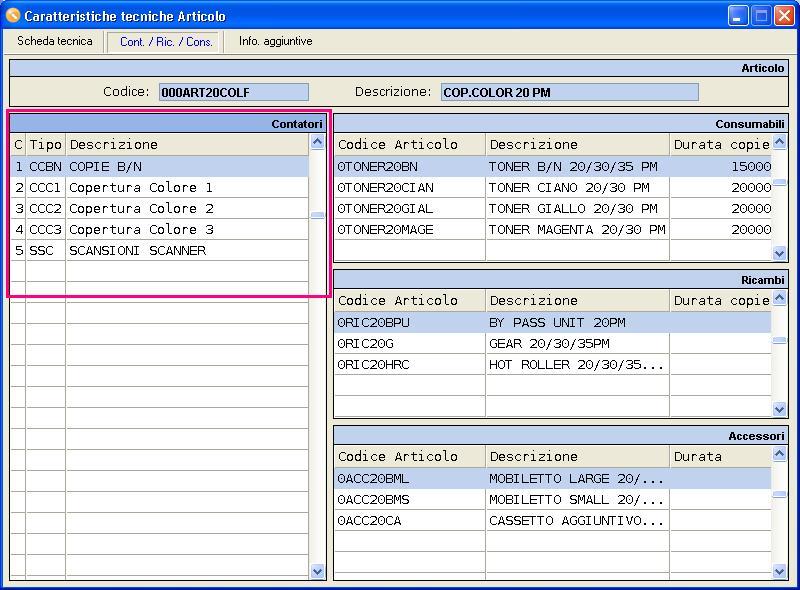
Task: Click Consumabili scrollbar thumb
Action: tap(780, 182)
